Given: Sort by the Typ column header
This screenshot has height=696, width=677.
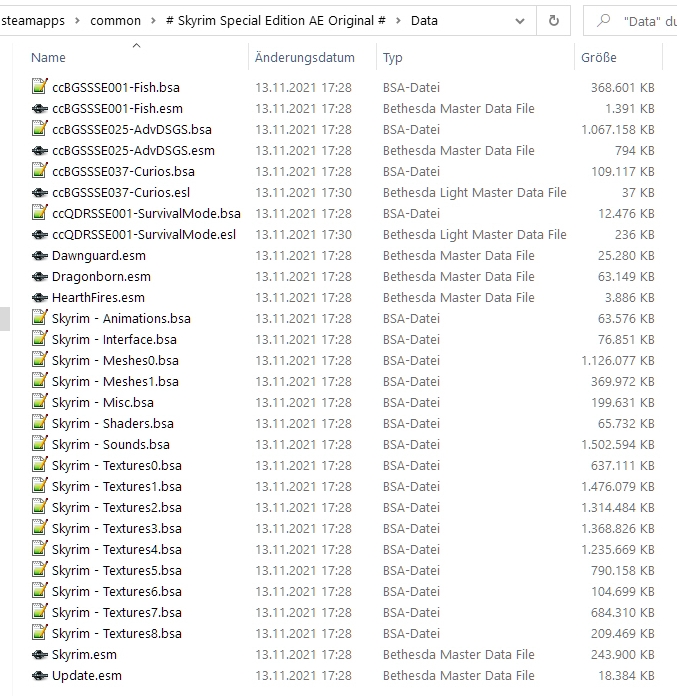Looking at the screenshot, I should (x=393, y=57).
